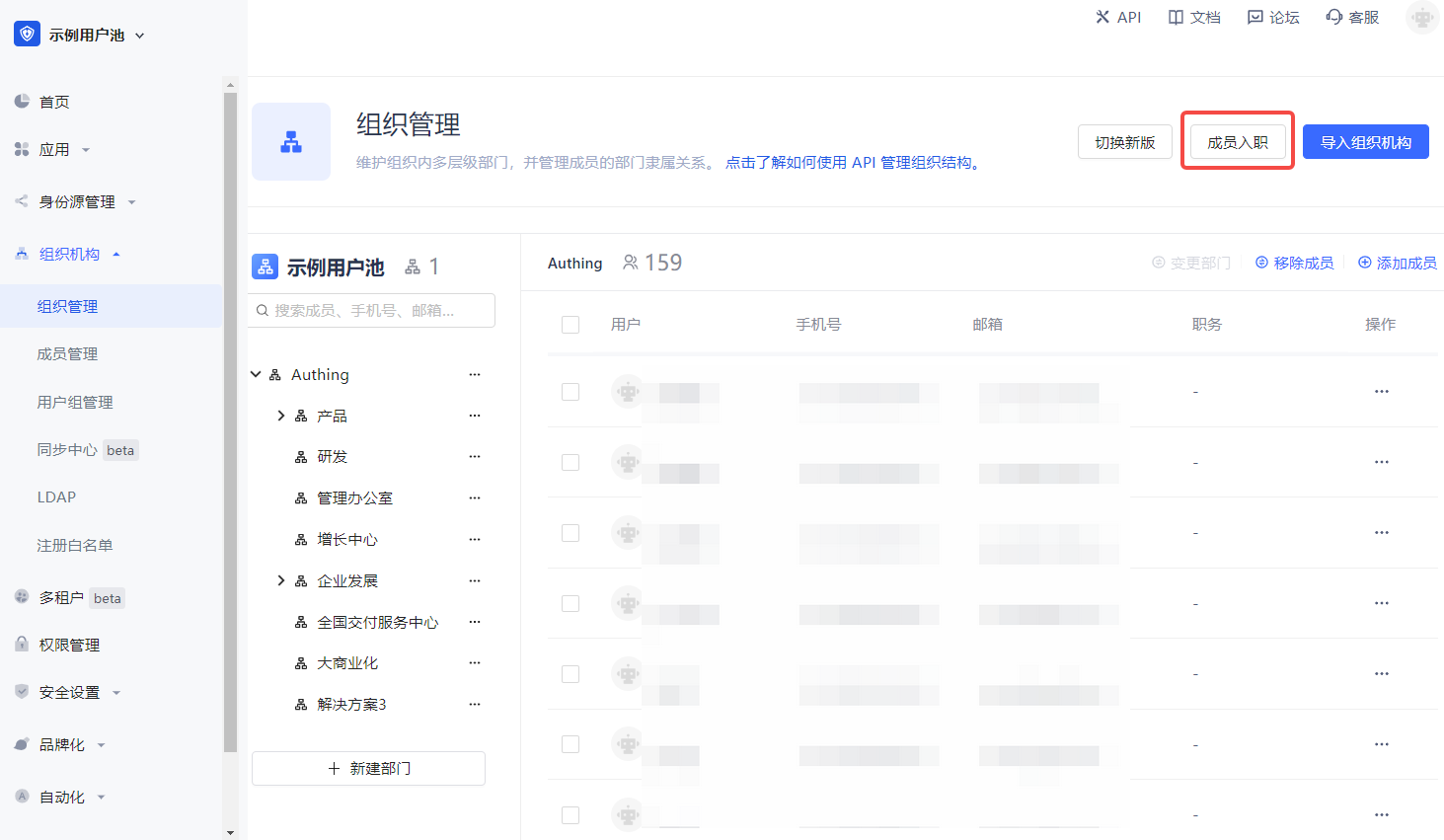
Task: Click the 新建部门 button
Action: (x=368, y=768)
